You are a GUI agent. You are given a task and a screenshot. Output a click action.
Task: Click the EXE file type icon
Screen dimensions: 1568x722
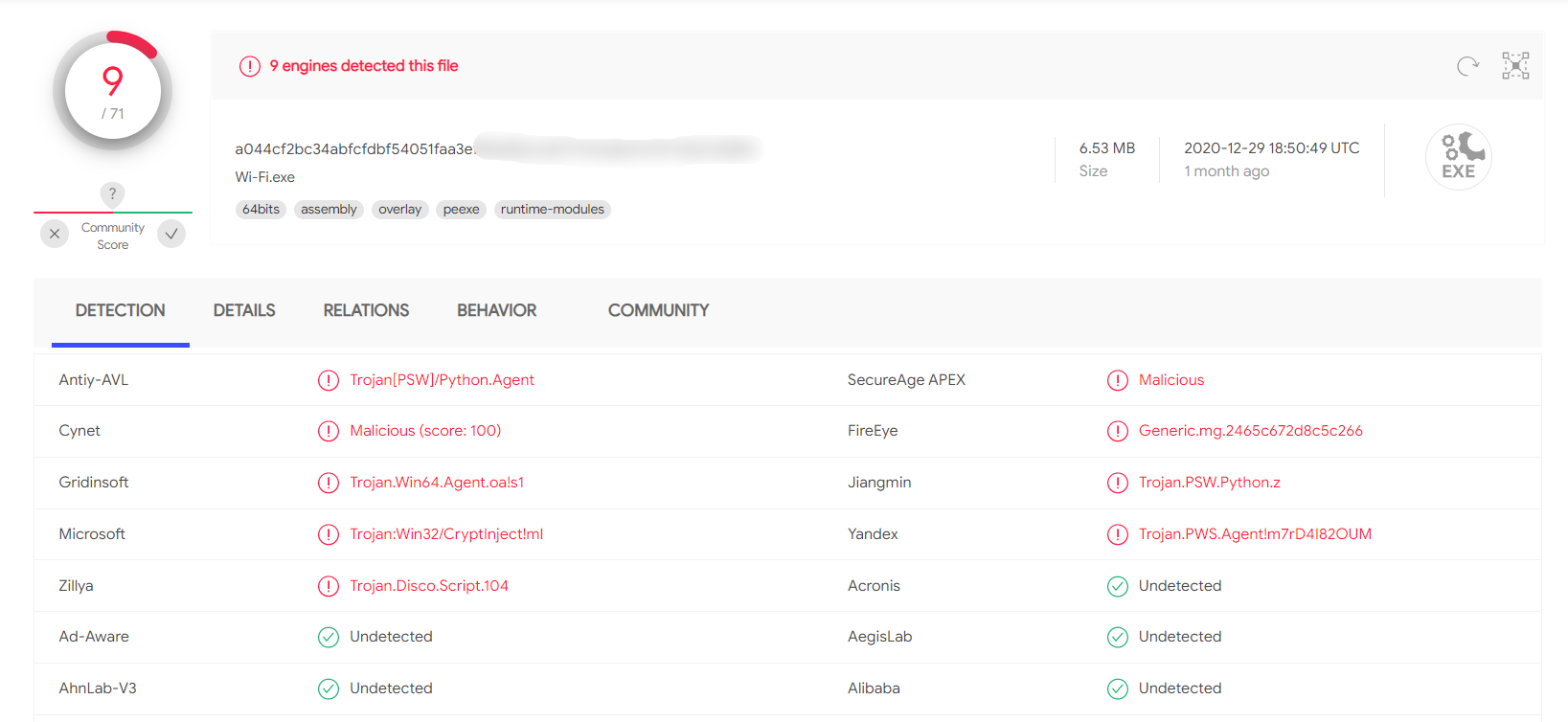[1459, 157]
